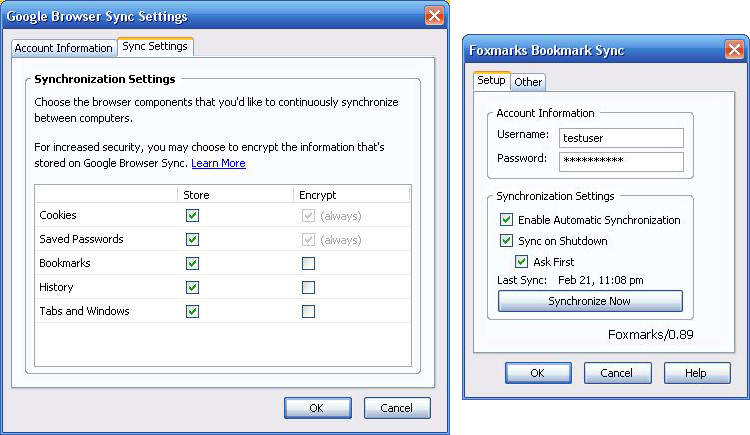Image resolution: width=750 pixels, height=435 pixels.
Task: Uncheck Store for Cookies
Action: 192,215
